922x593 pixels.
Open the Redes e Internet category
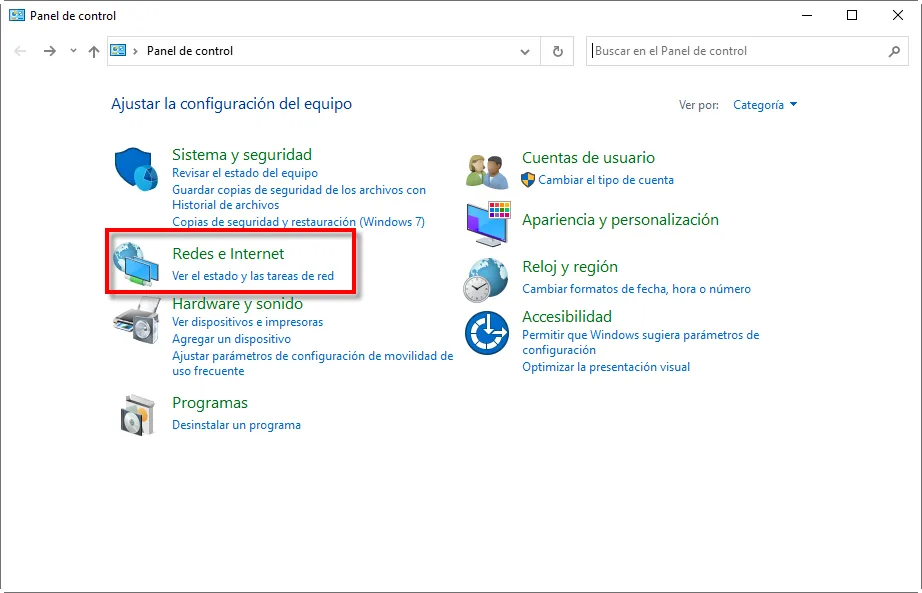228,254
